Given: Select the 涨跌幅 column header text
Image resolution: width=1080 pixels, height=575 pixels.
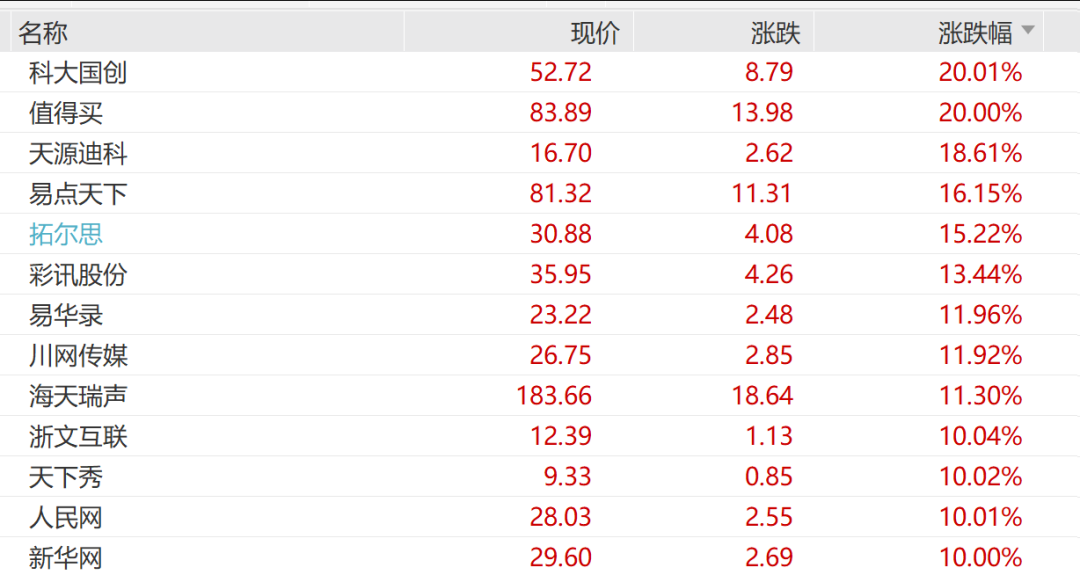Looking at the screenshot, I should coord(975,33).
